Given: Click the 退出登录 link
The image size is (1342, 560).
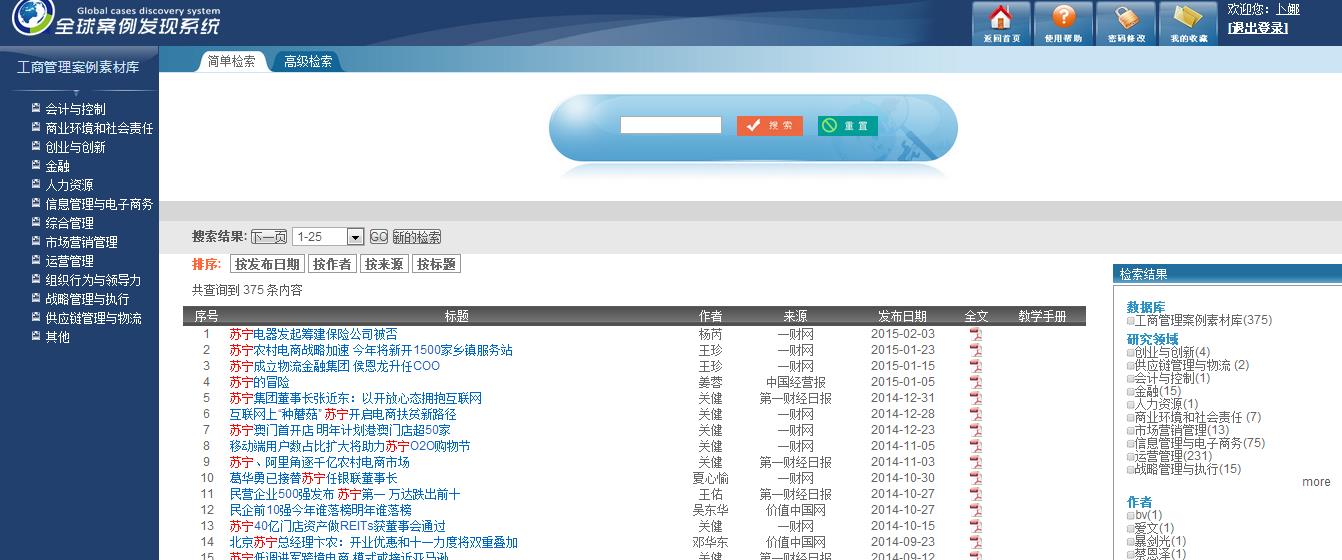Looking at the screenshot, I should click(1258, 28).
